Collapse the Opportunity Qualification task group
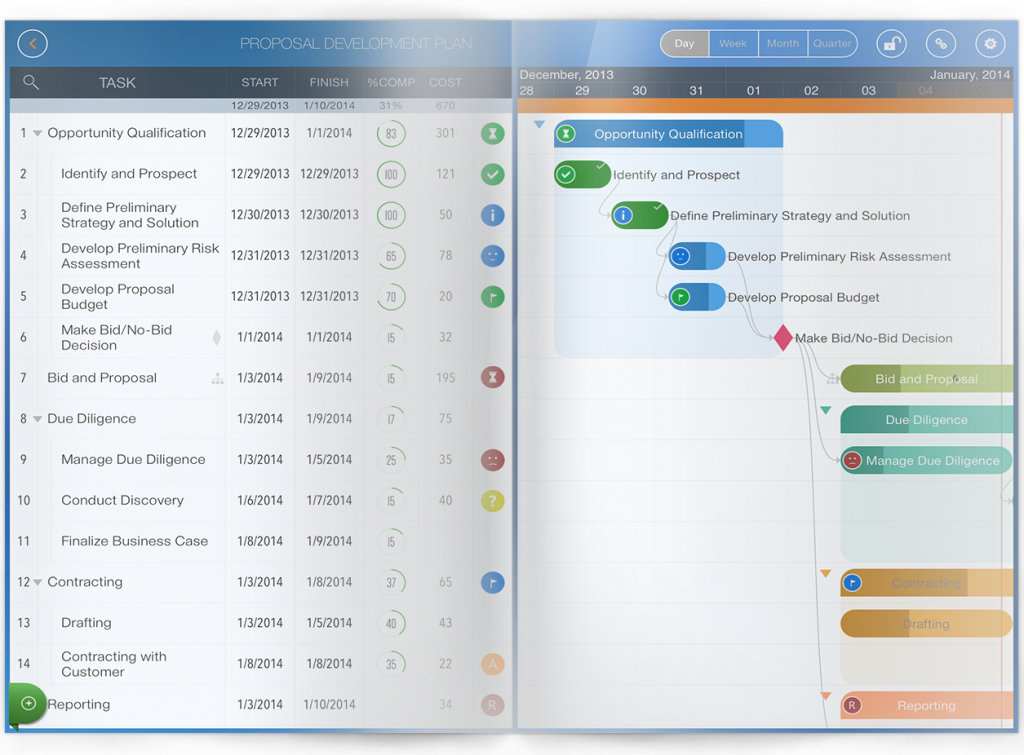Viewport: 1024px width, 755px height. [37, 133]
